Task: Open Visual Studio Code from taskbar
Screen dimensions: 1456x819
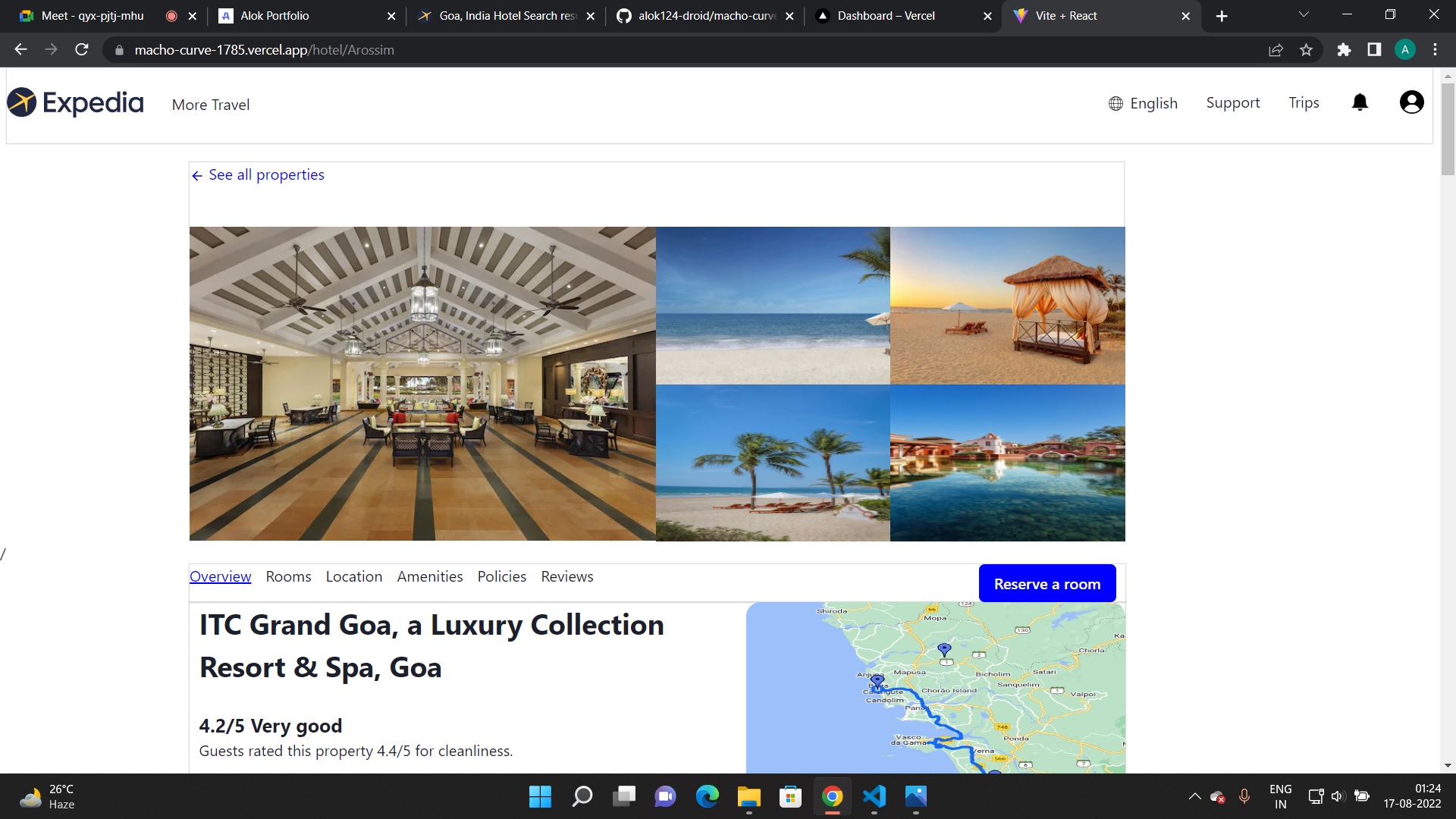Action: 874,796
